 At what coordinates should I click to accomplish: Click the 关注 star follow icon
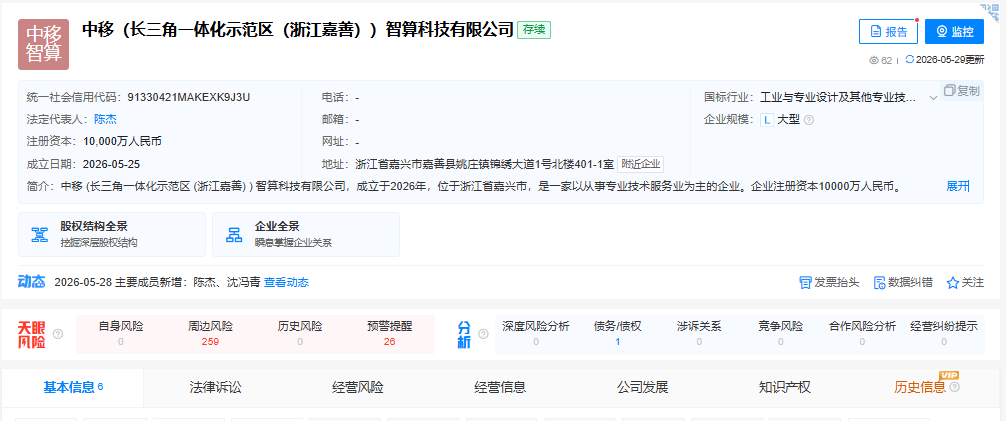click(953, 282)
